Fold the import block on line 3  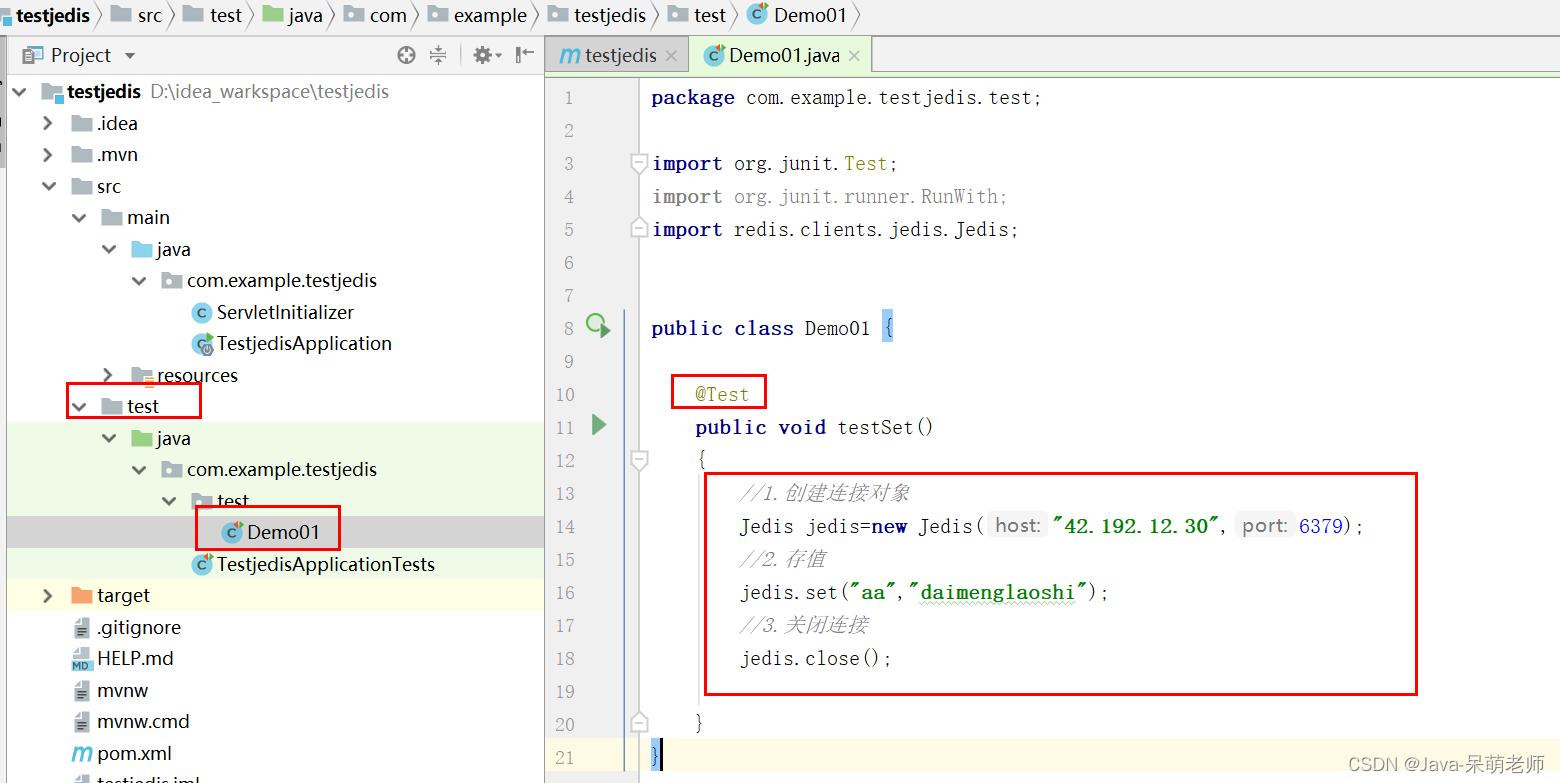pos(638,162)
